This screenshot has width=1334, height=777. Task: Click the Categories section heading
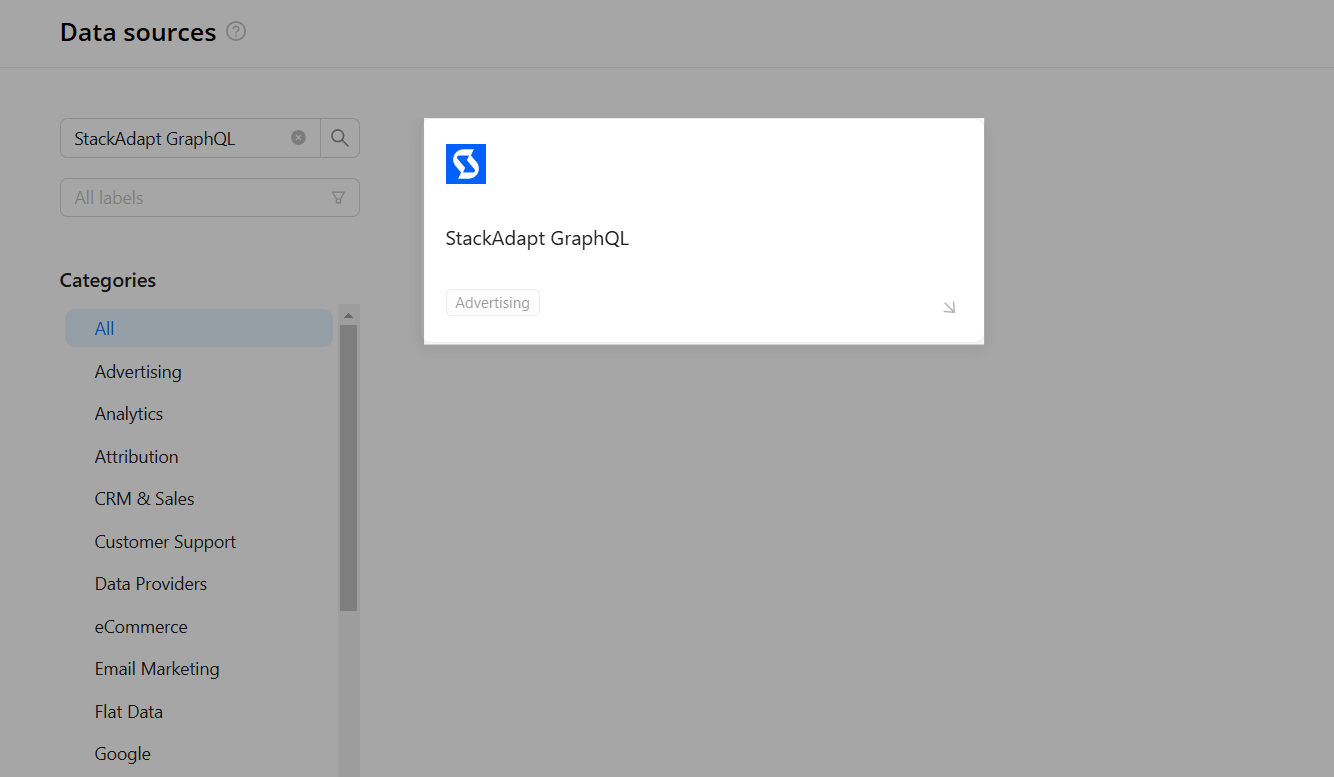click(x=108, y=280)
